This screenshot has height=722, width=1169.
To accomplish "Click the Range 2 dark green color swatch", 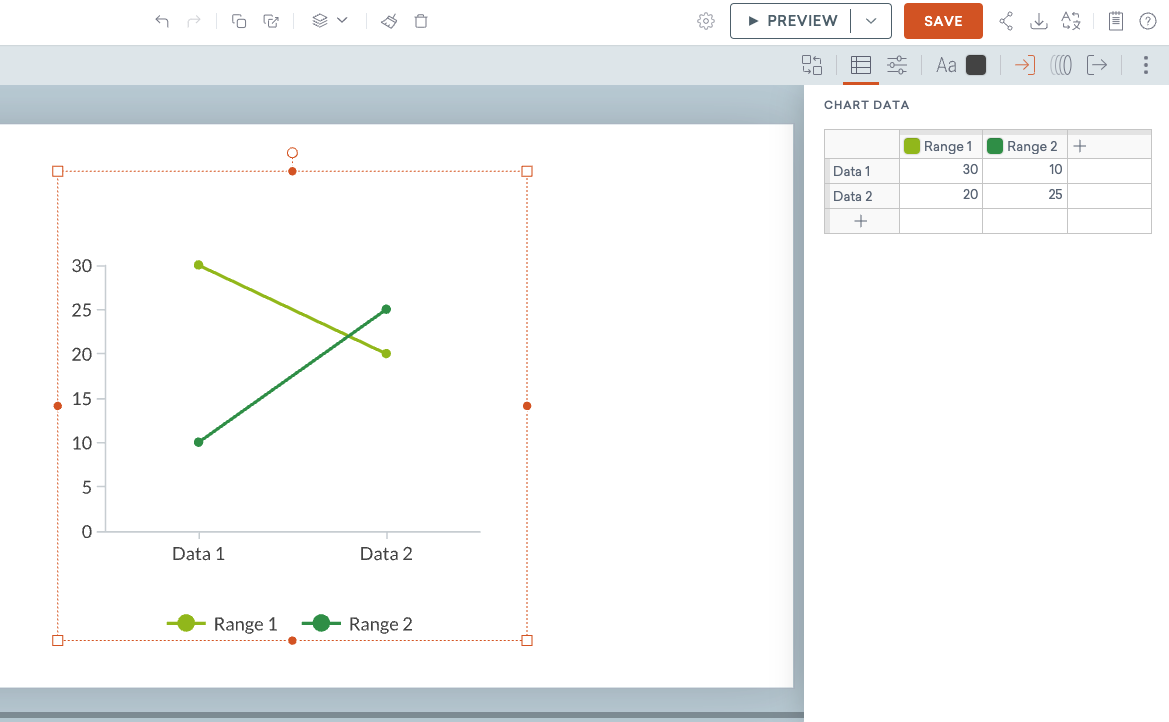I will [994, 146].
